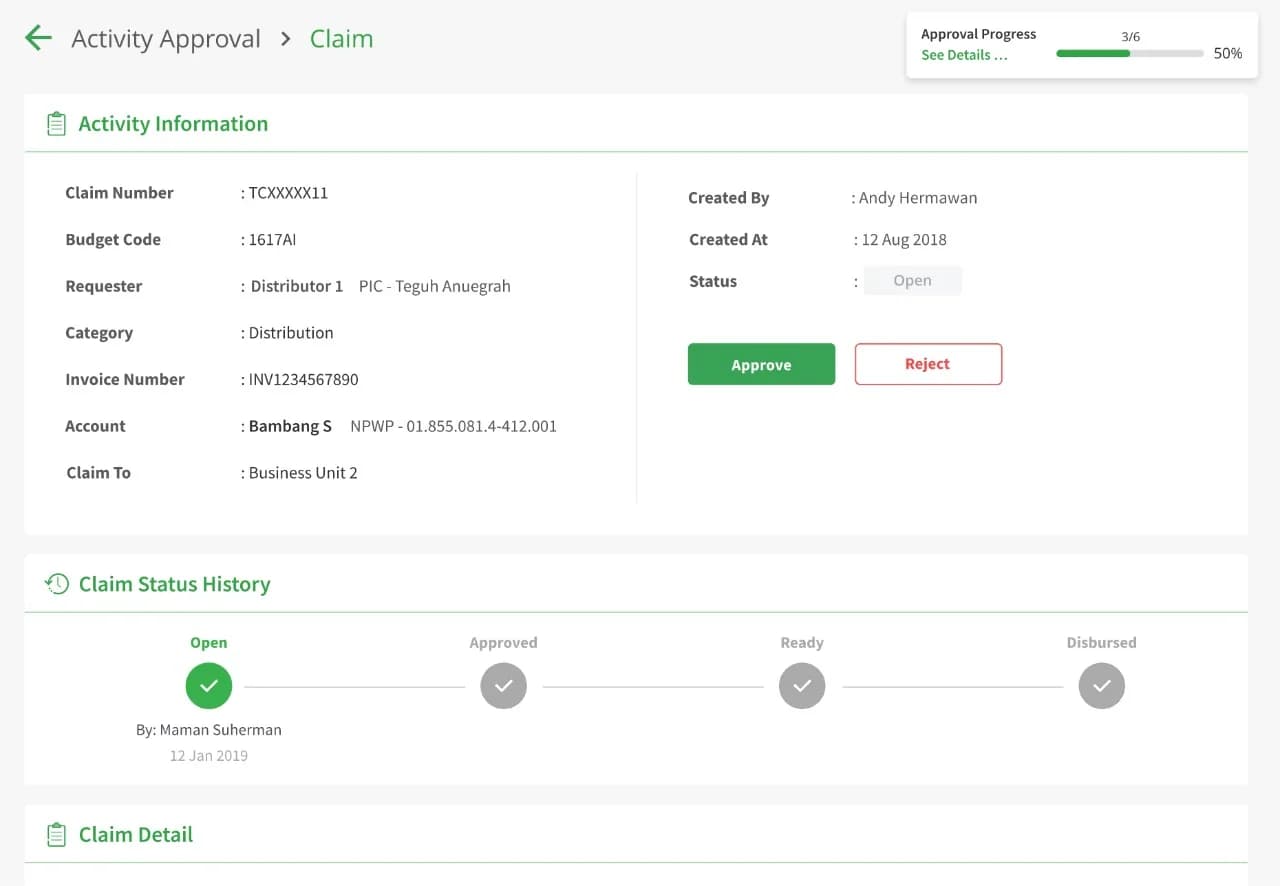Click the Distributor 1 requester name
This screenshot has width=1280, height=886.
297,286
